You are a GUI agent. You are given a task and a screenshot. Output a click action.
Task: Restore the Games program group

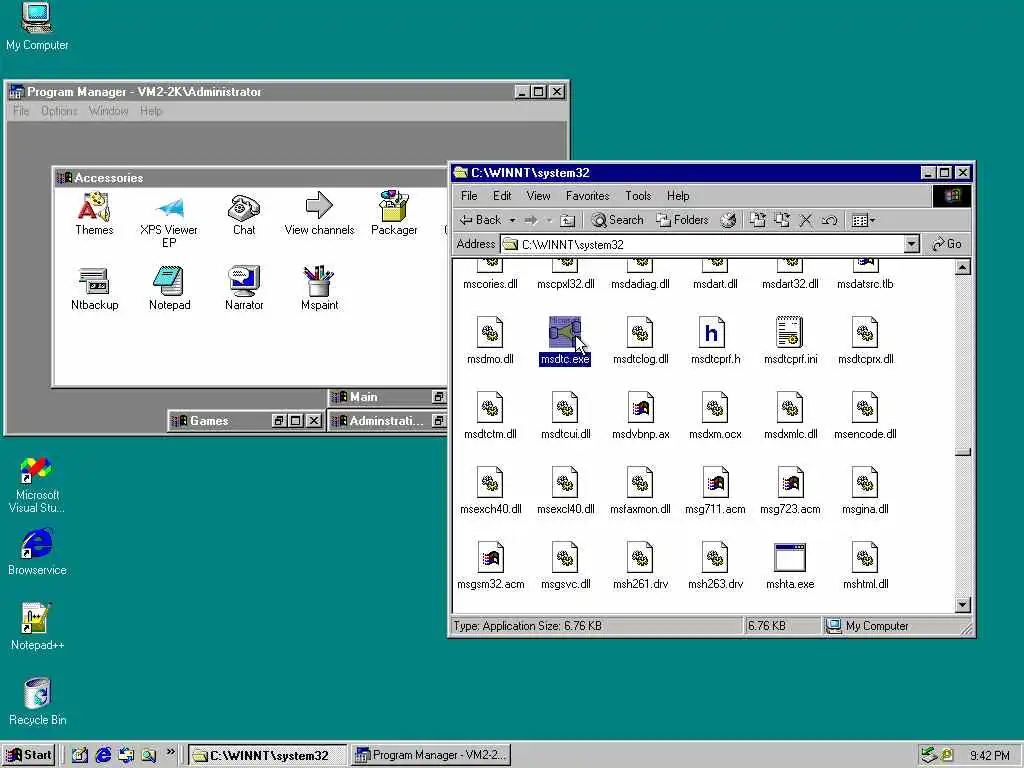pos(279,421)
